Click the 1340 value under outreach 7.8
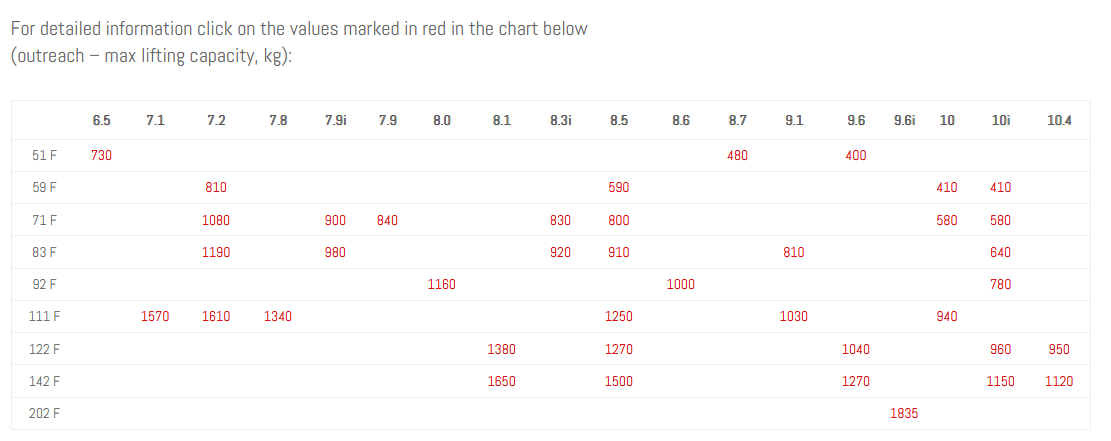This screenshot has width=1111, height=441. point(278,316)
